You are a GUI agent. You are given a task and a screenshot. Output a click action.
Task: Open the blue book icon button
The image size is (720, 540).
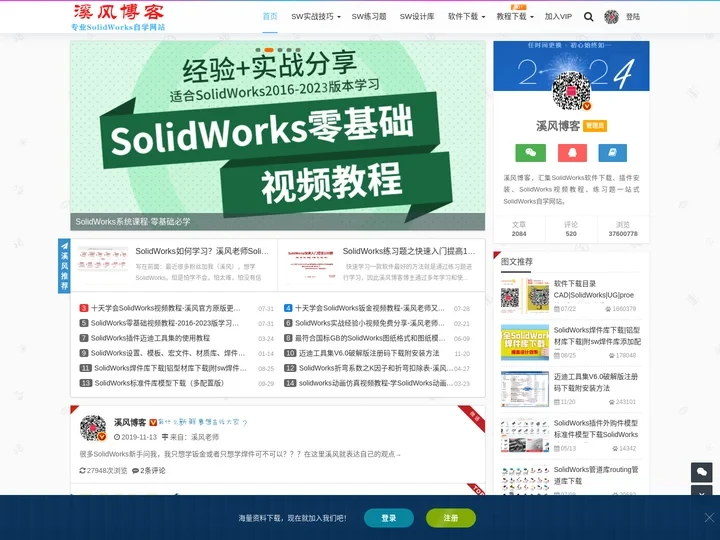click(613, 153)
